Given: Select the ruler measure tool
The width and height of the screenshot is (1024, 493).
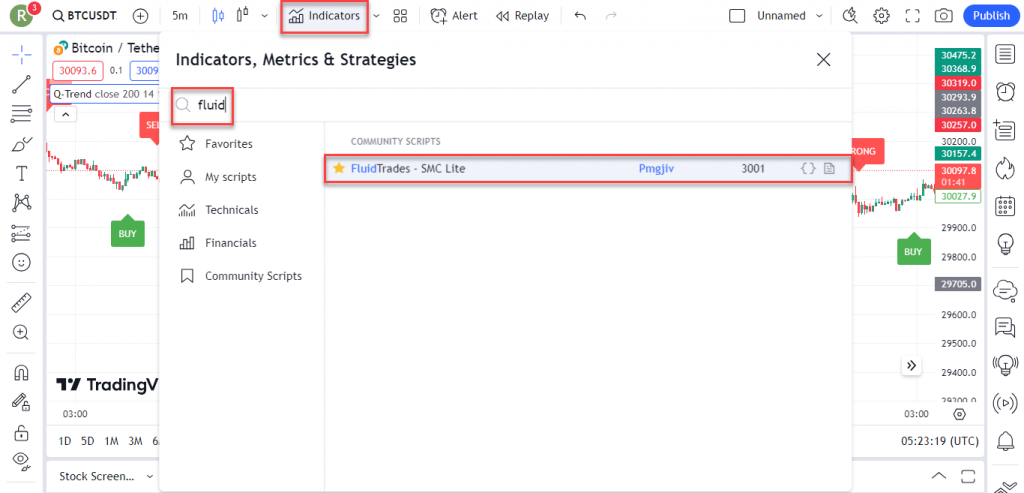Looking at the screenshot, I should 22,302.
